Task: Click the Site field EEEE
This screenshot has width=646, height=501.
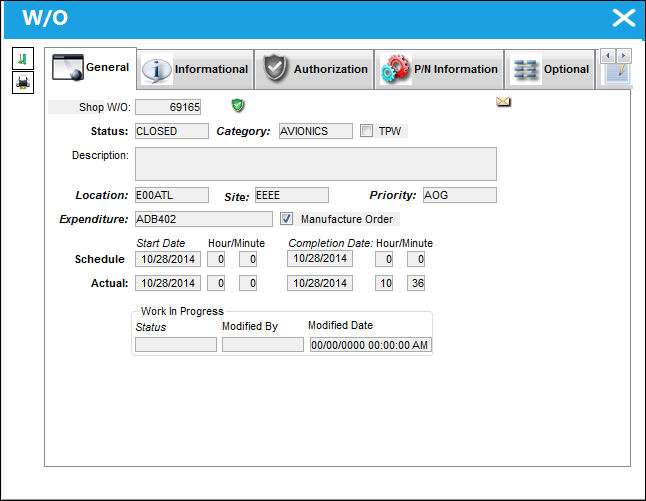Action: pos(292,195)
